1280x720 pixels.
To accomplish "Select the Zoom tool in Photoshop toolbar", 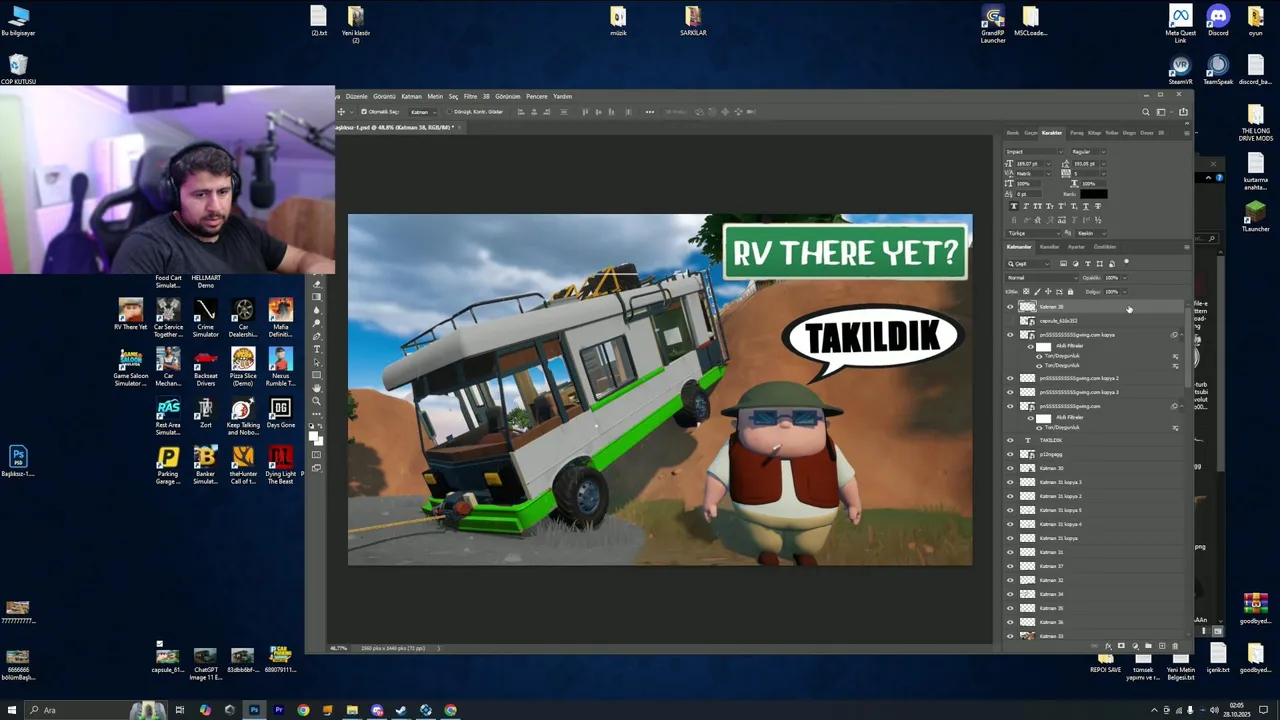I will [317, 401].
